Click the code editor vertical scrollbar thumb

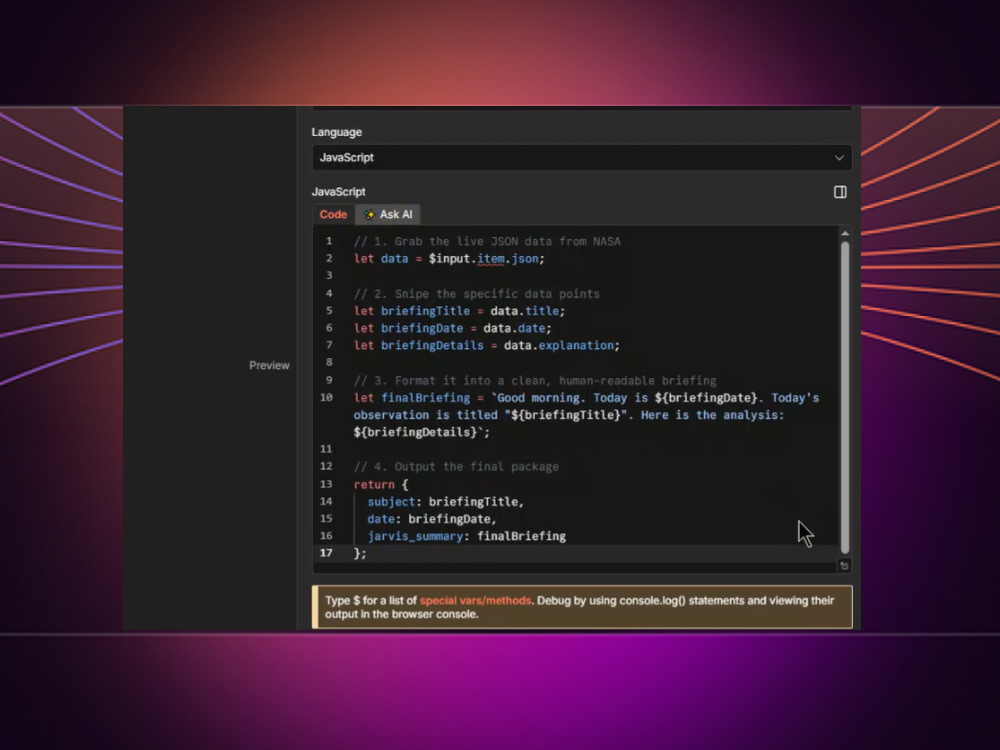tap(844, 397)
